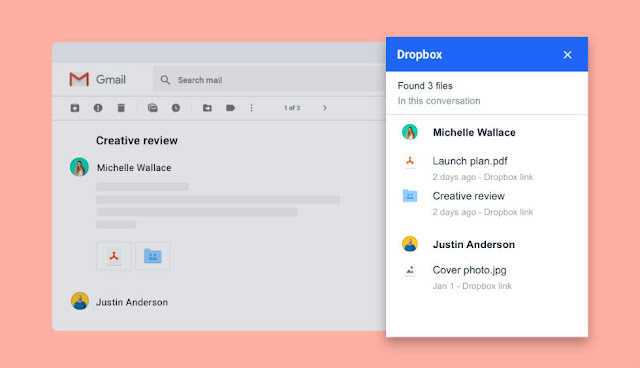Go to the next conversation using the chevron
640x368 pixels.
click(325, 108)
